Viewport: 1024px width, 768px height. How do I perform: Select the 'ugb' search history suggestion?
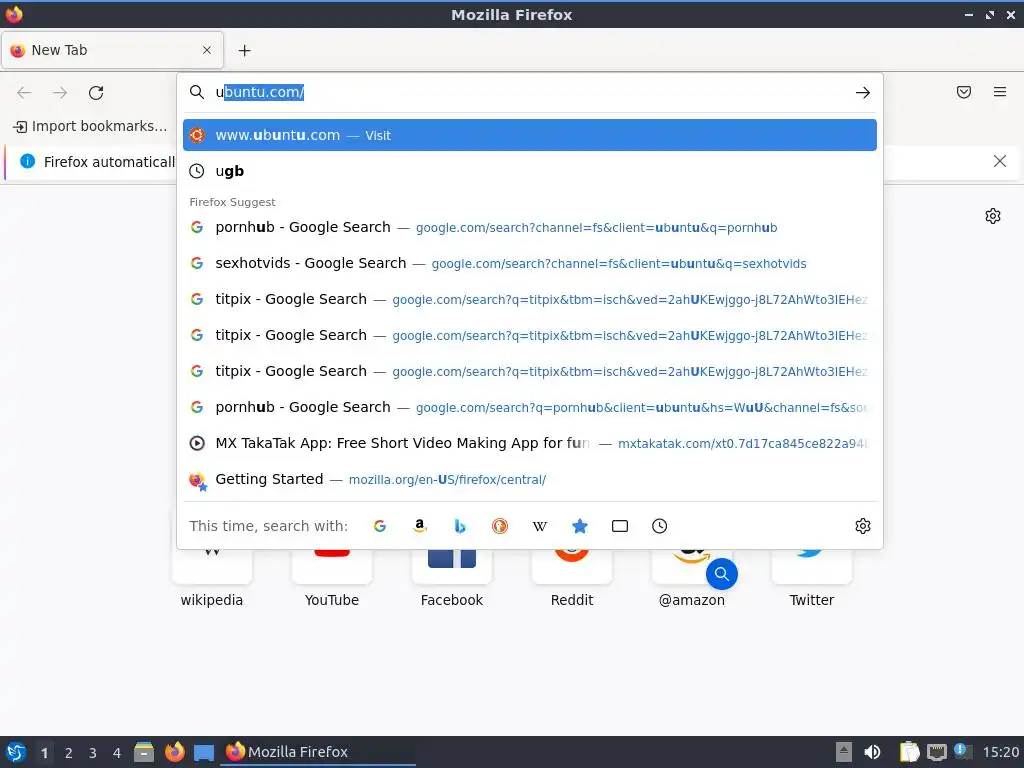530,171
